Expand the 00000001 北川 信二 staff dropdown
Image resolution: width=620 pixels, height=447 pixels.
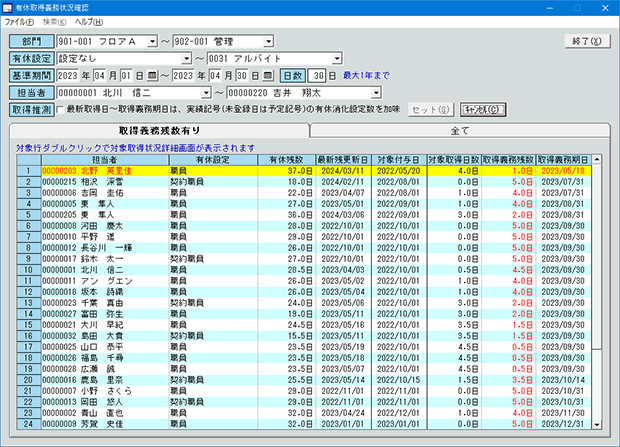(x=206, y=93)
